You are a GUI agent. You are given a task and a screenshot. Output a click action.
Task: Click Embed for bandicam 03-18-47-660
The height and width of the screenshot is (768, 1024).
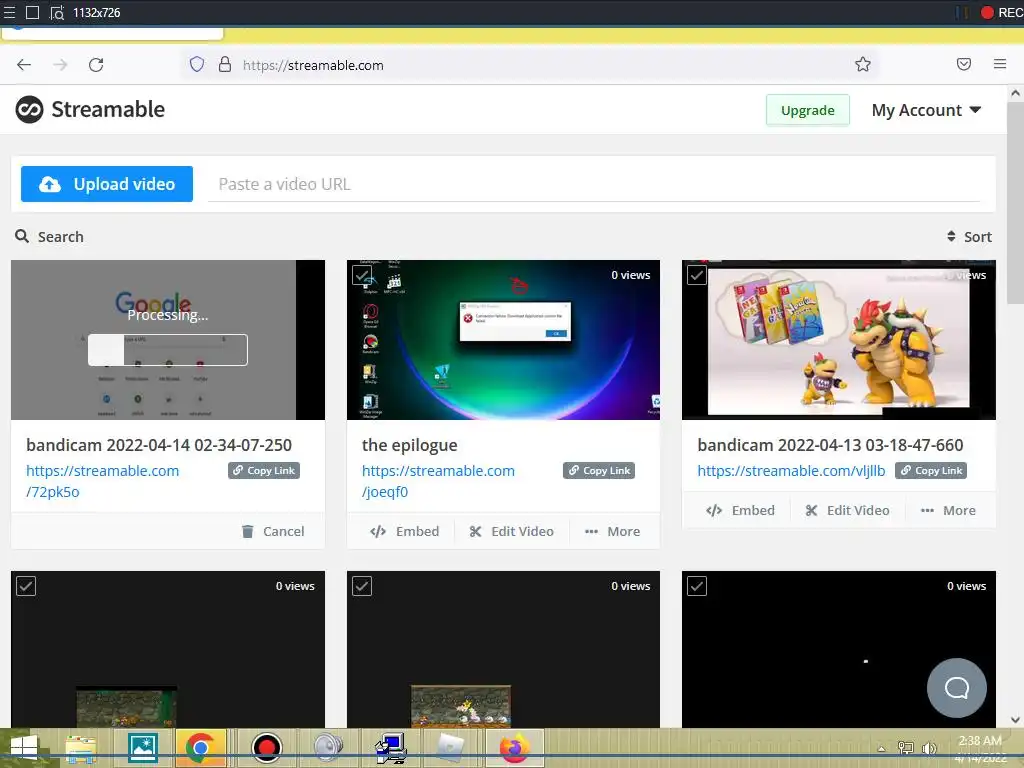click(x=741, y=511)
